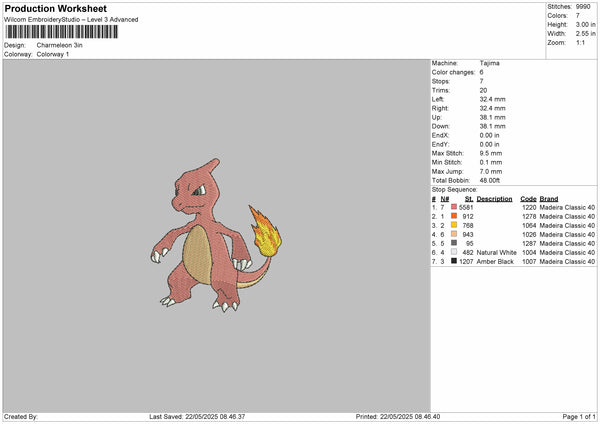
Task: Click the Charmeleon embroidery design preview
Action: pos(216,235)
